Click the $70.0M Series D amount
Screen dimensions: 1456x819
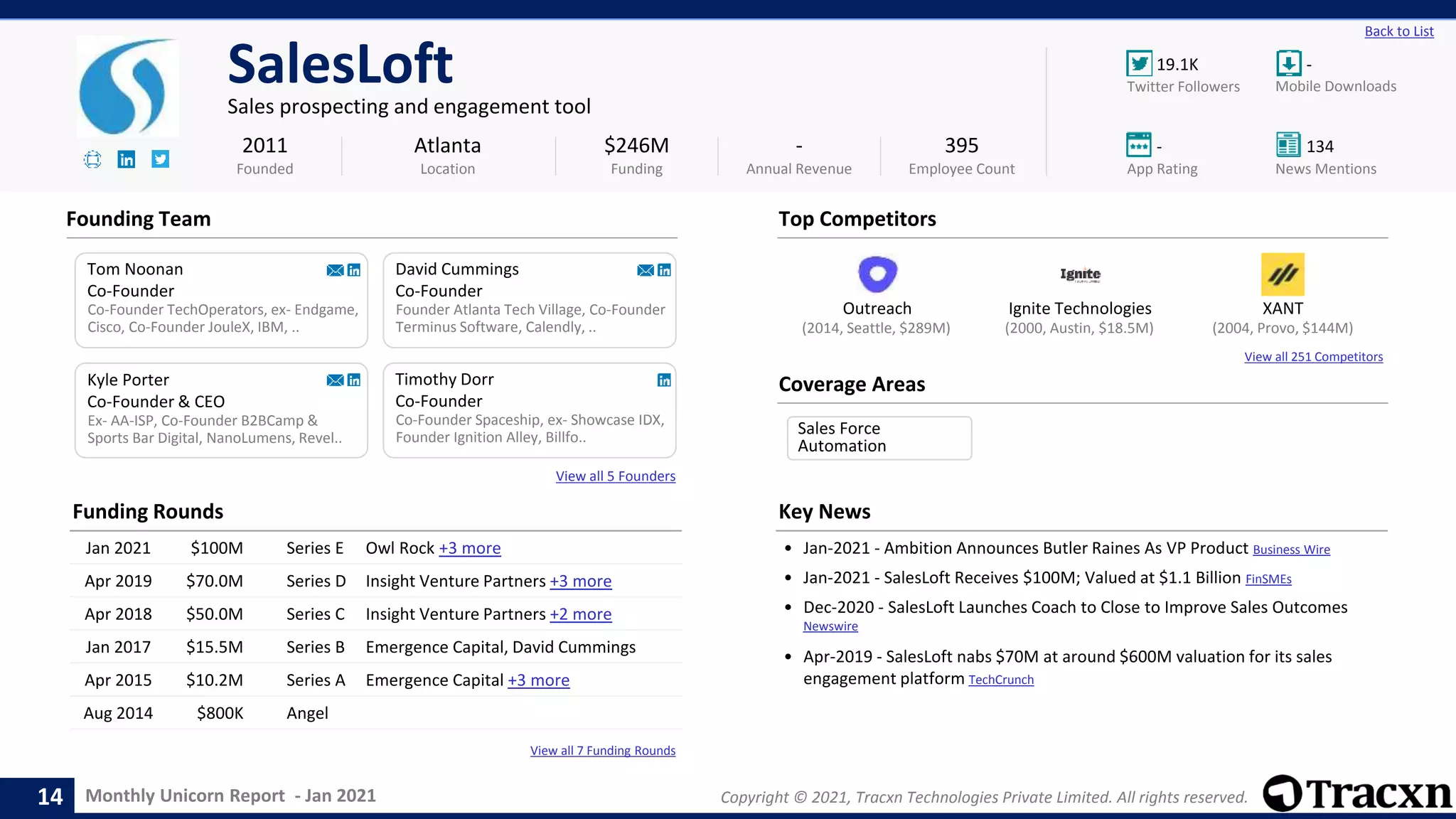click(x=215, y=582)
